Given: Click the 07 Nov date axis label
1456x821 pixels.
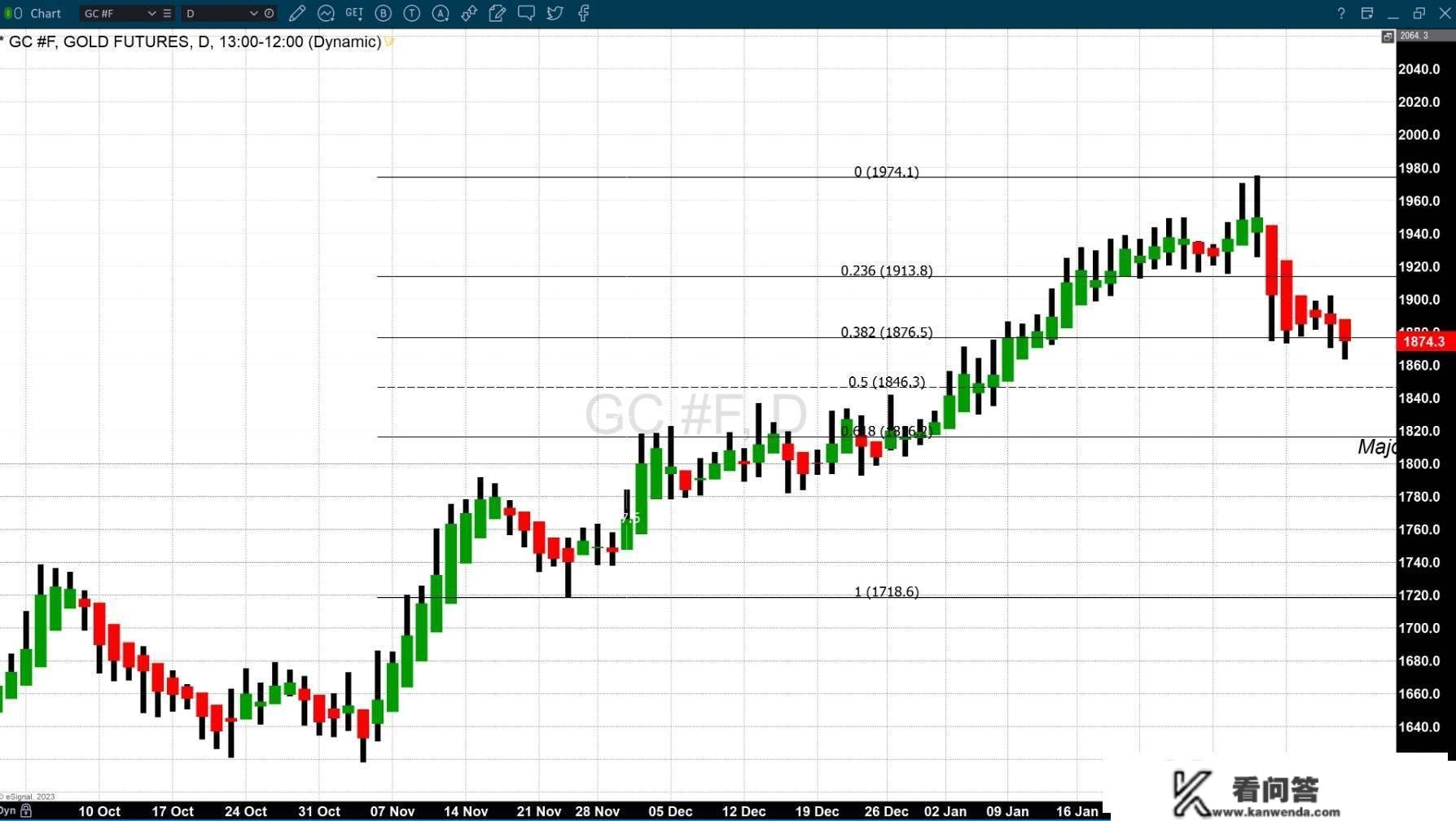Looking at the screenshot, I should (393, 811).
